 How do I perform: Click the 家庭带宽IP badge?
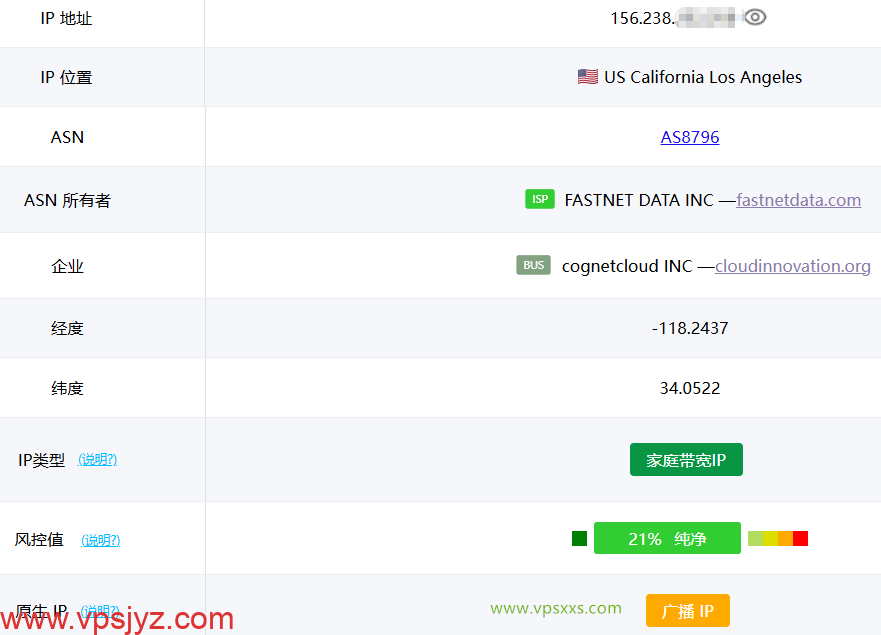click(x=686, y=460)
